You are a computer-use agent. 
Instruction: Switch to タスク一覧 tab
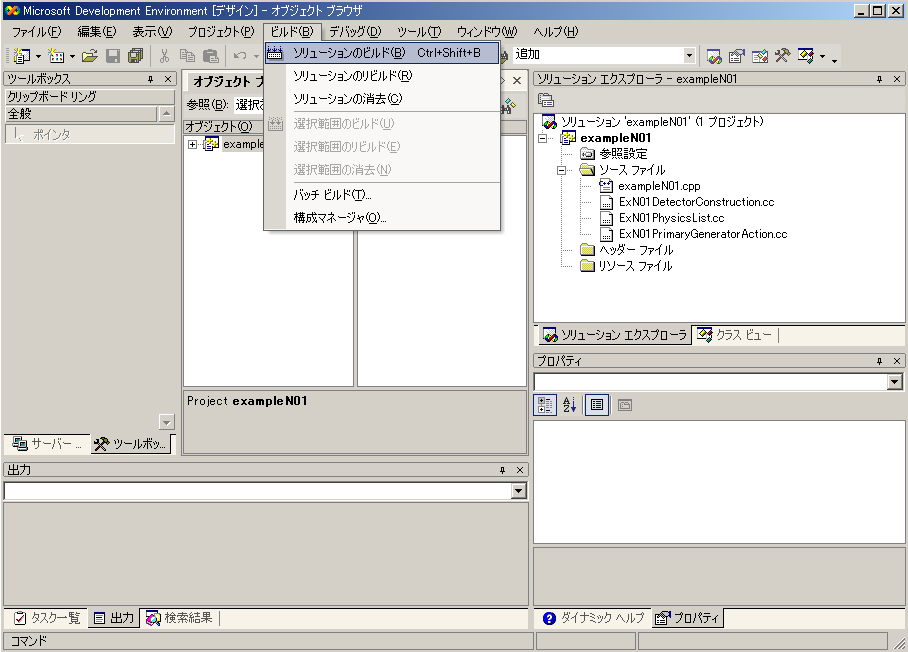(x=46, y=618)
